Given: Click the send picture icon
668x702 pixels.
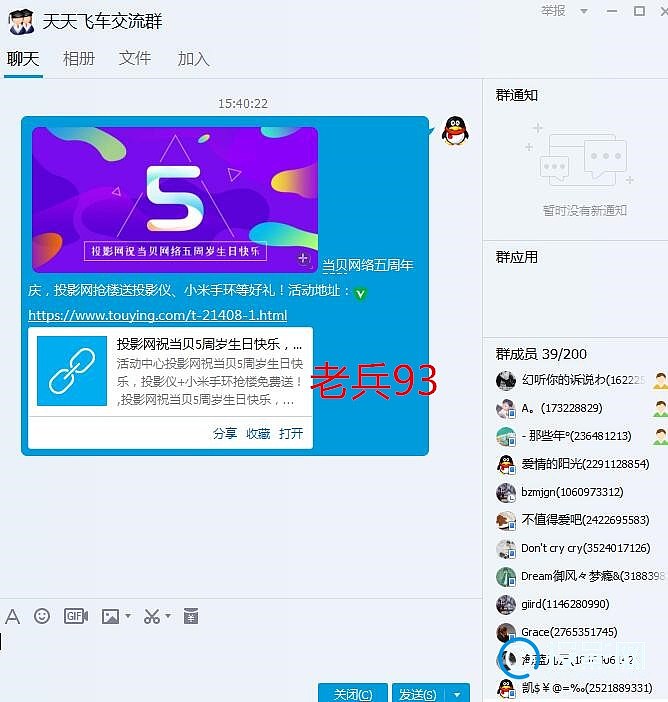Looking at the screenshot, I should pyautogui.click(x=110, y=616).
